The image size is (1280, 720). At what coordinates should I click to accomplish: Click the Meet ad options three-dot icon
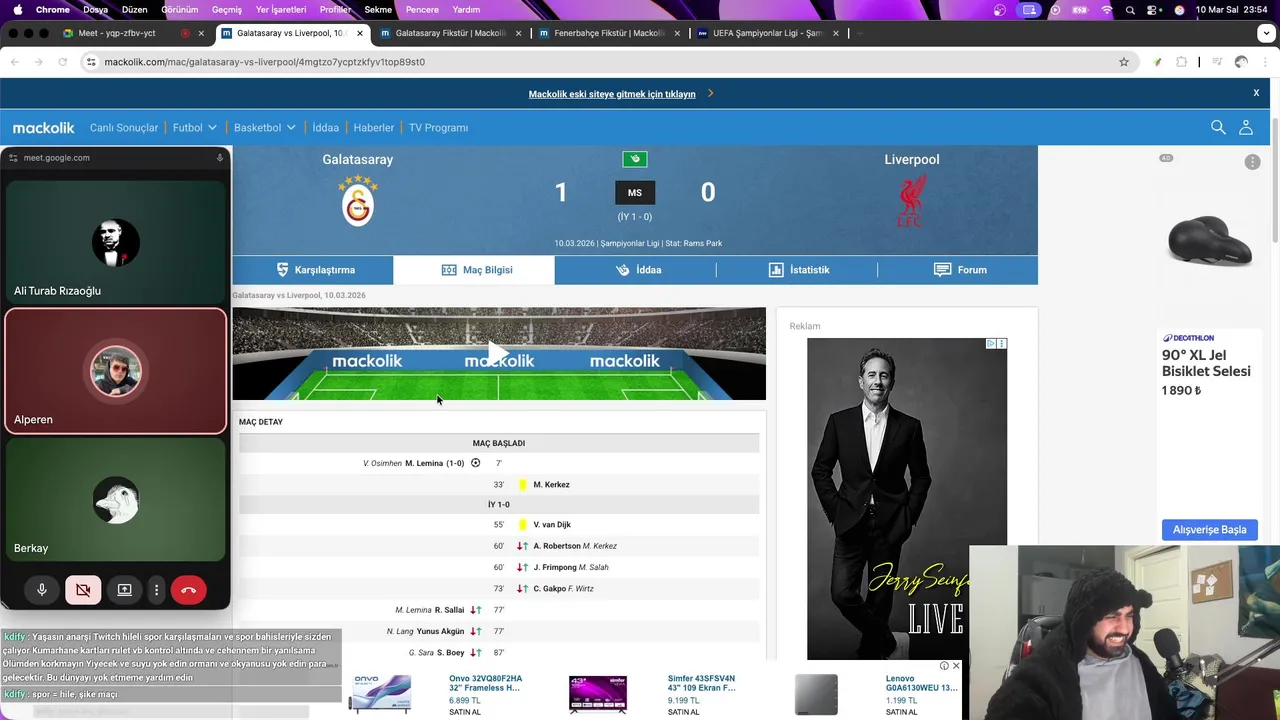tap(1252, 162)
